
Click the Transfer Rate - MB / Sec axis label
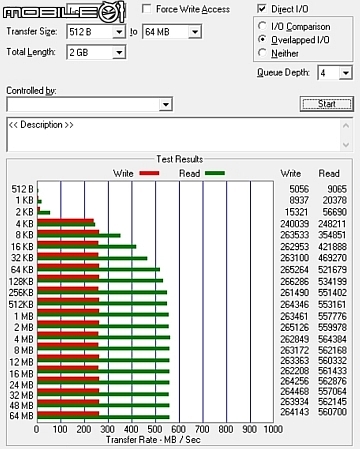pyautogui.click(x=153, y=440)
